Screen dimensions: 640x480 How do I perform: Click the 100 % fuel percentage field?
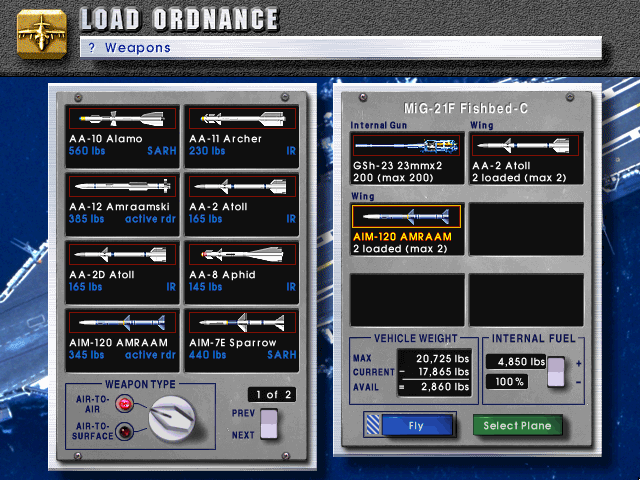point(507,382)
